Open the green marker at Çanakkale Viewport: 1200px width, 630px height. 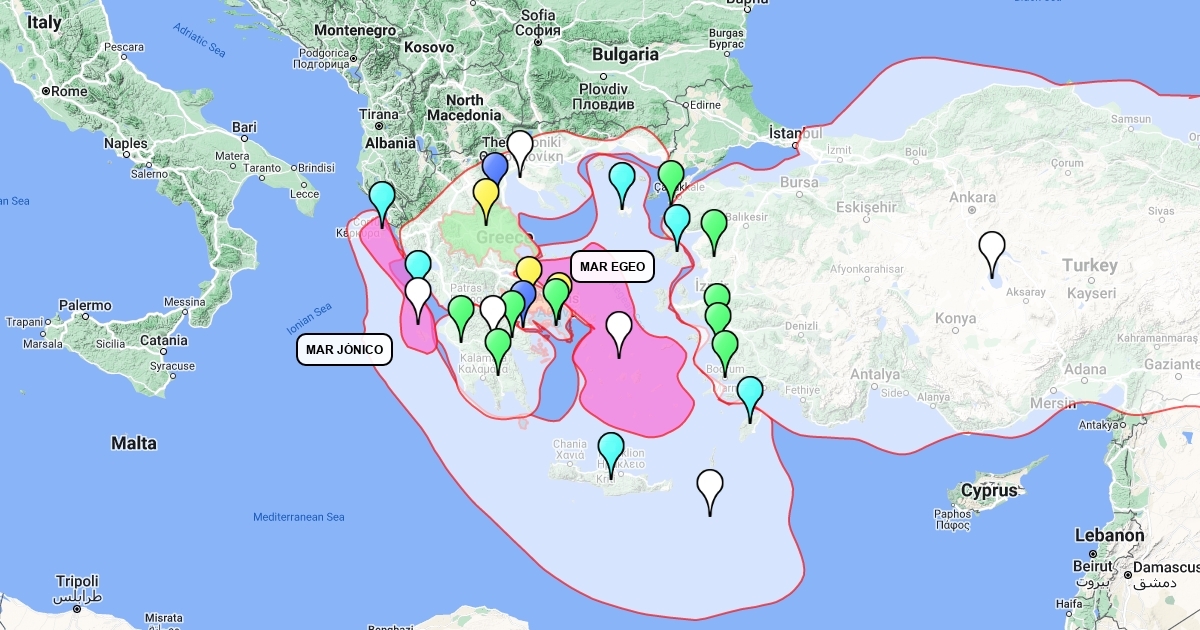671,177
